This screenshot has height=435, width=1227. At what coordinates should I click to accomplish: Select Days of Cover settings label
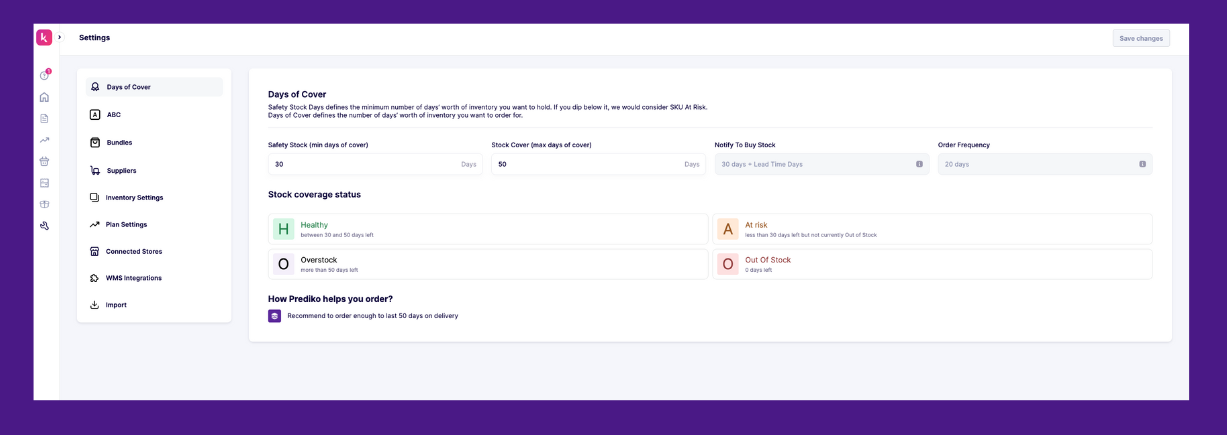pos(129,87)
